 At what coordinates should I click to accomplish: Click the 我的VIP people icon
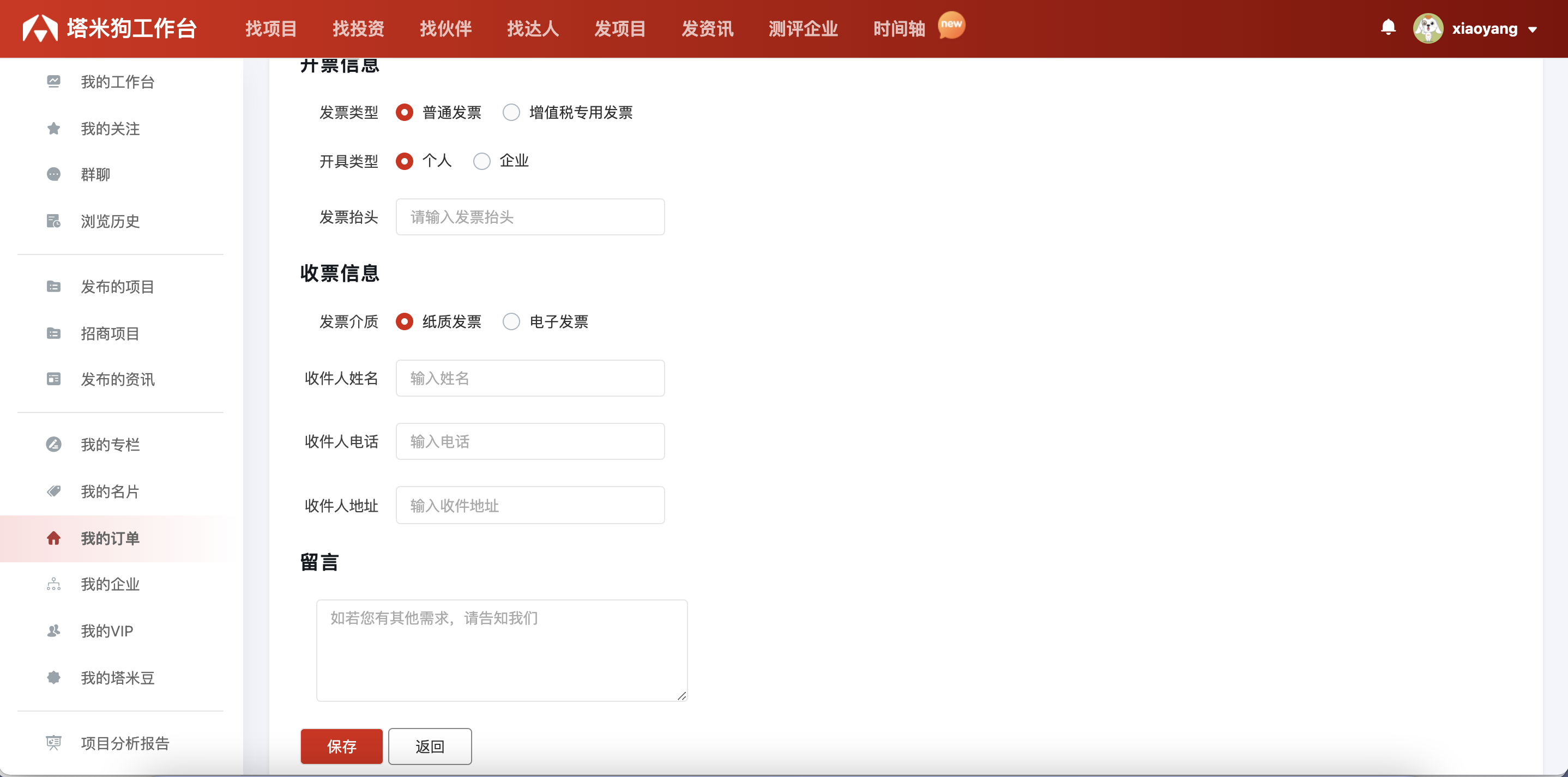pyautogui.click(x=53, y=631)
